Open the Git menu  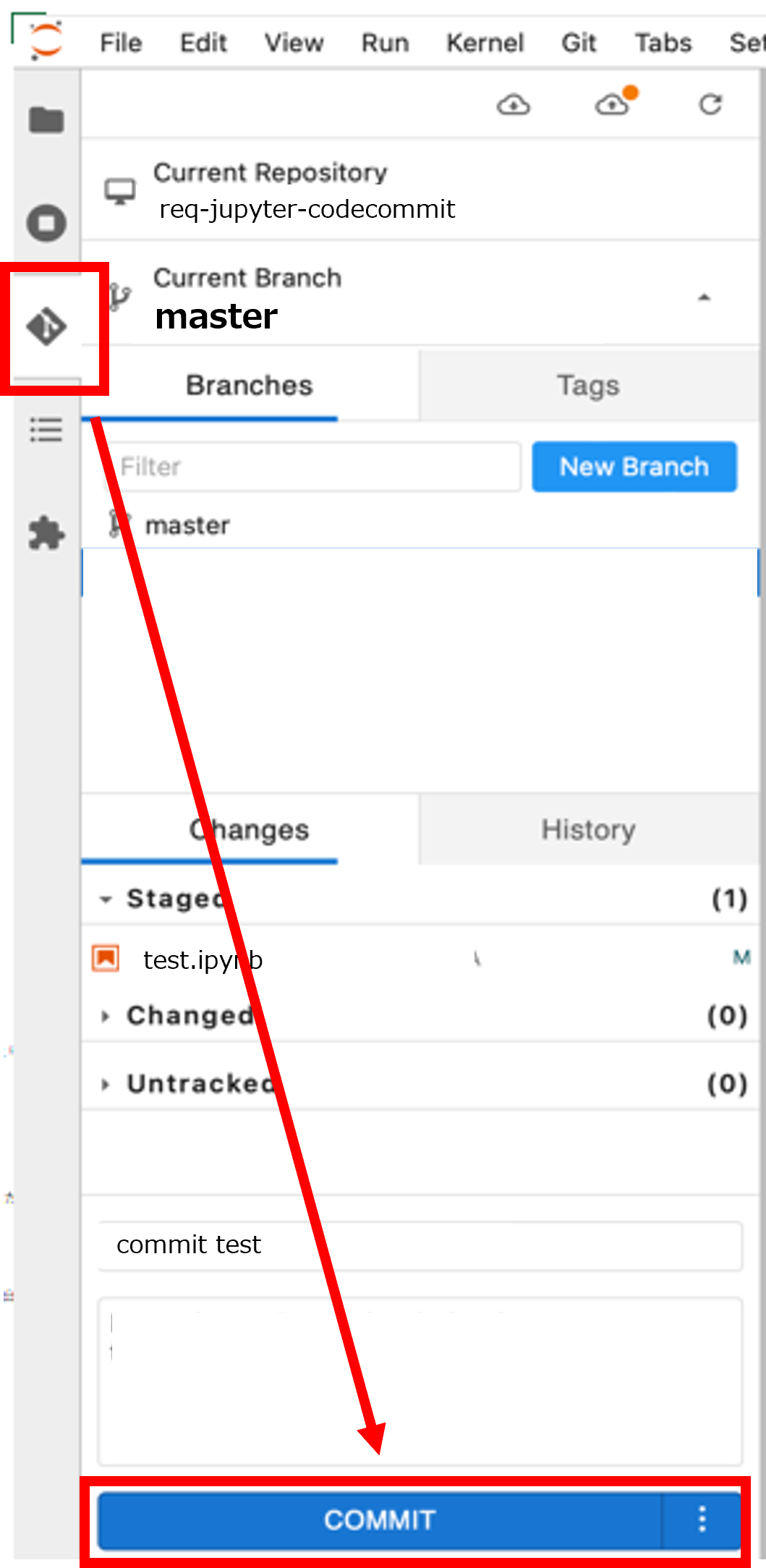coord(579,43)
